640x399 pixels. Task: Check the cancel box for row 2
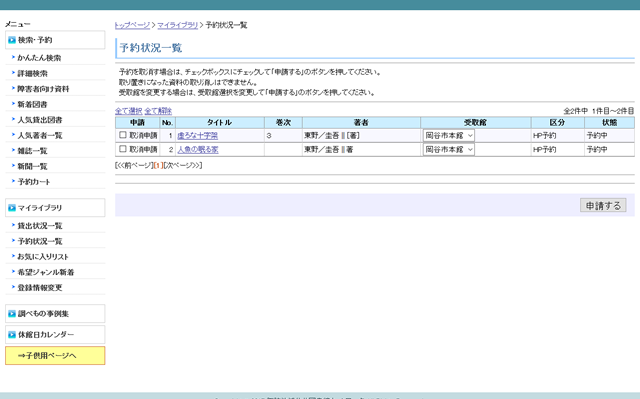(122, 149)
